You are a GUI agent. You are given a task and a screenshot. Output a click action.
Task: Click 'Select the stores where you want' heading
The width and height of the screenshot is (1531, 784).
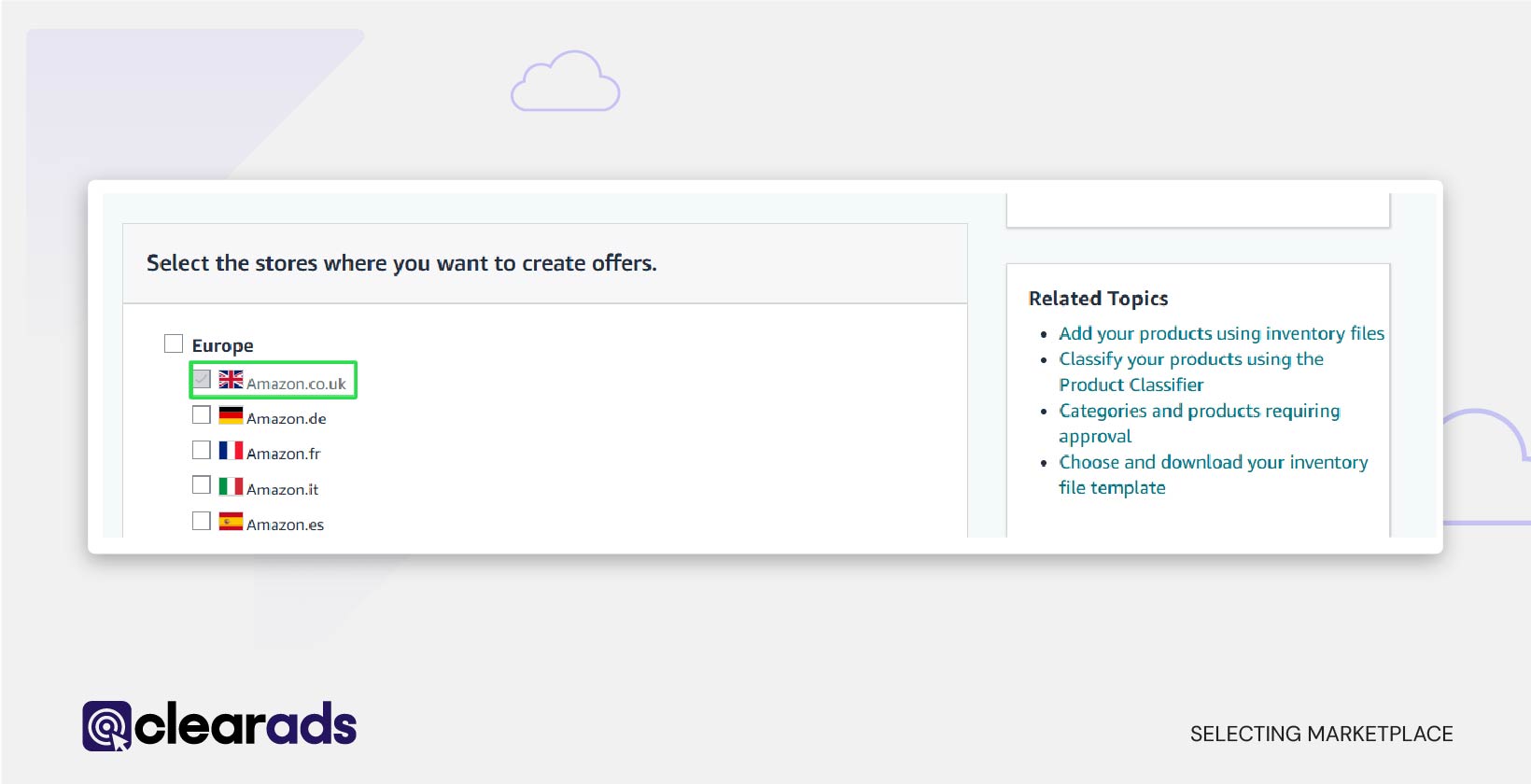click(401, 264)
